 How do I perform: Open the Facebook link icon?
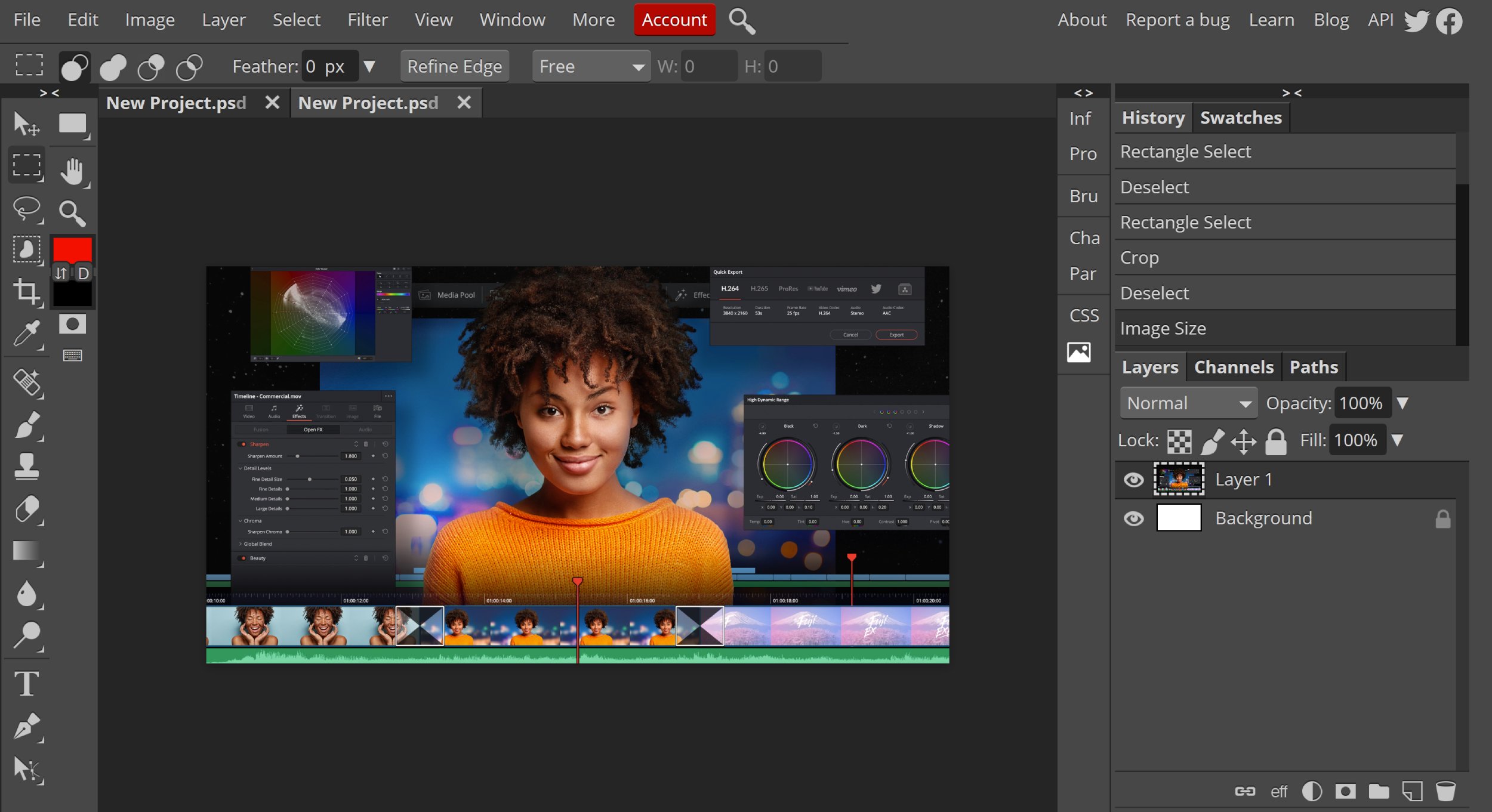tap(1449, 21)
